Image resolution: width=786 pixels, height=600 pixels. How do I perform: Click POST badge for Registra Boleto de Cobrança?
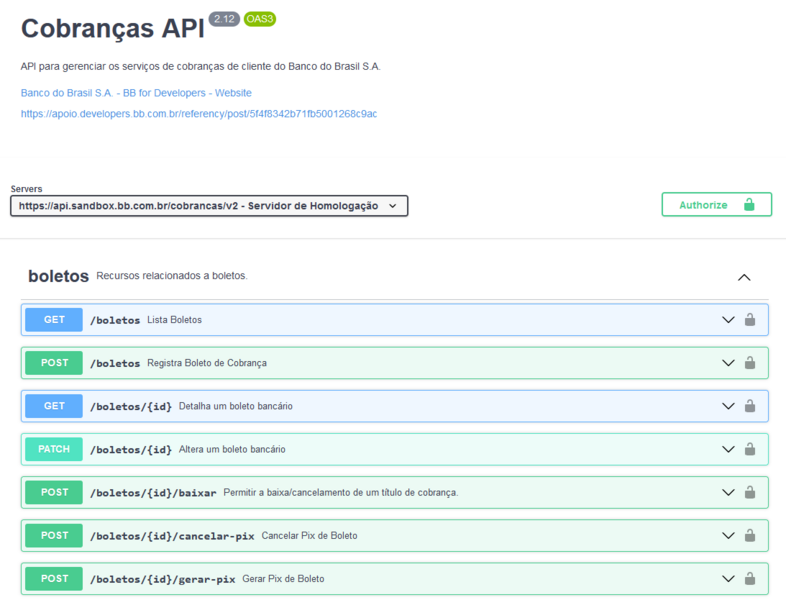click(54, 363)
